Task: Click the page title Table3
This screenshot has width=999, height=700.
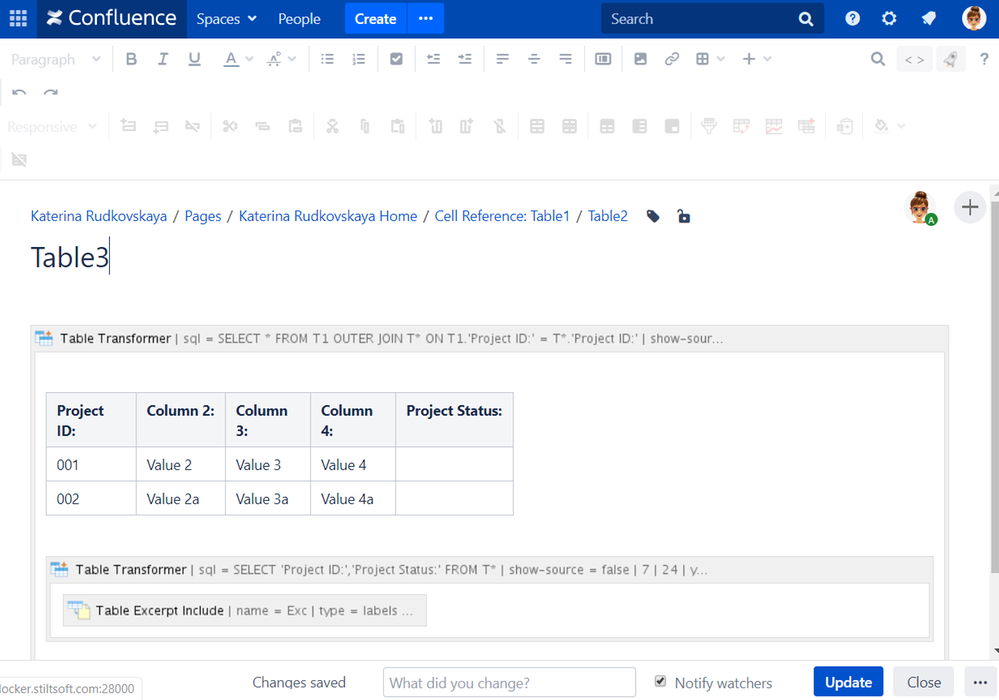Action: pos(70,257)
